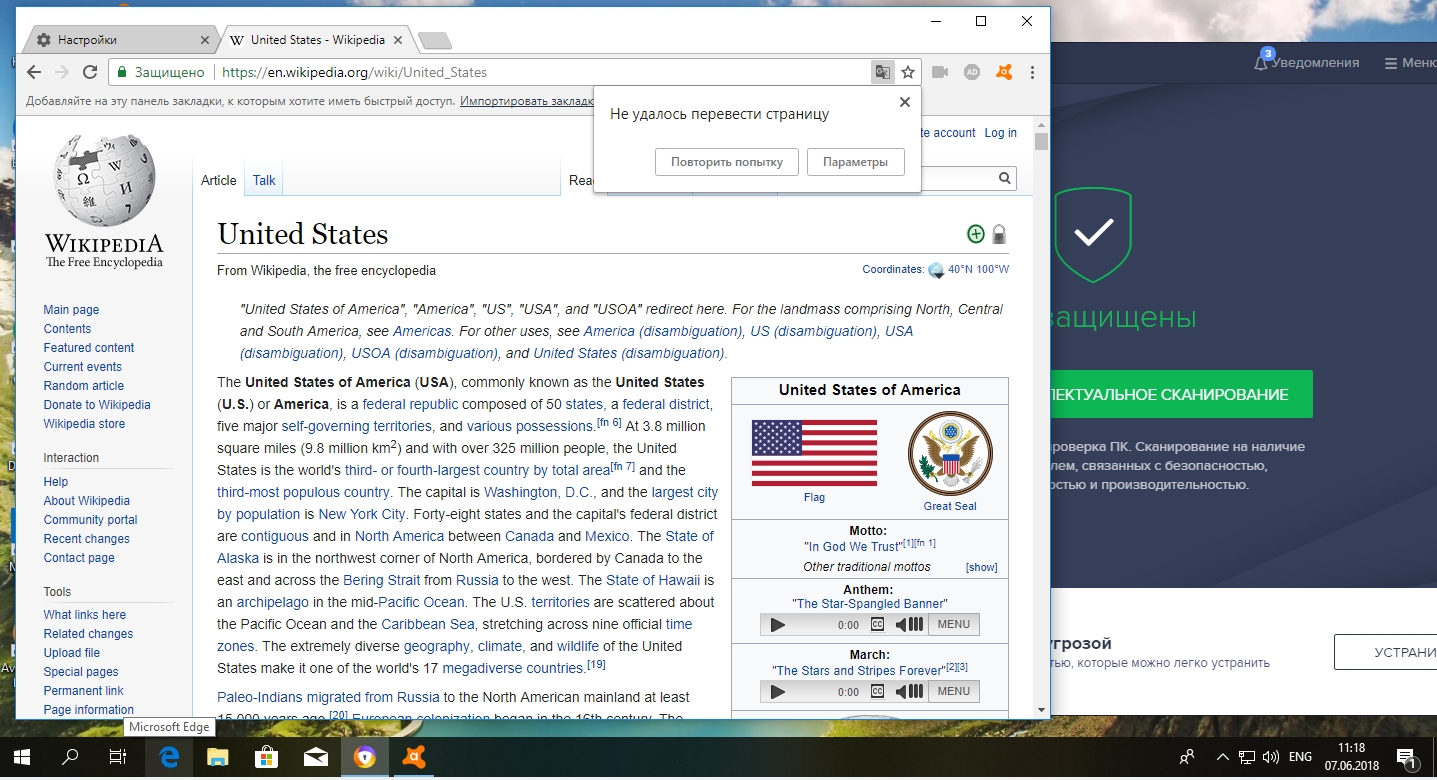Play The Star-Spangled Banner anthem audio
1437x780 pixels.
tap(777, 625)
